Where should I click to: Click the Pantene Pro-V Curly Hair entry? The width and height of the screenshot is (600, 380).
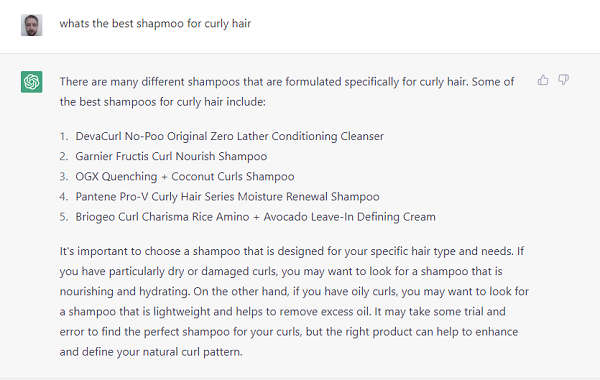pyautogui.click(x=227, y=197)
